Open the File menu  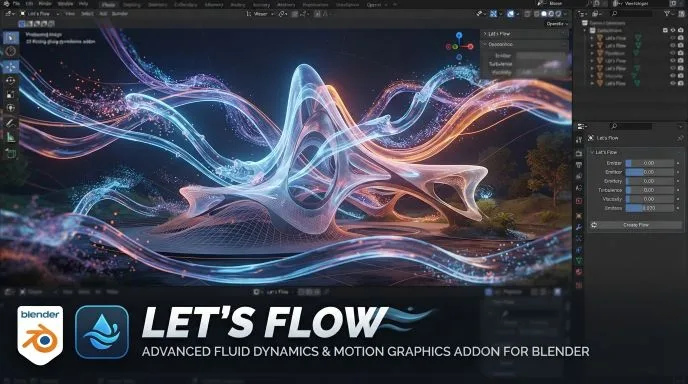(x=16, y=4)
